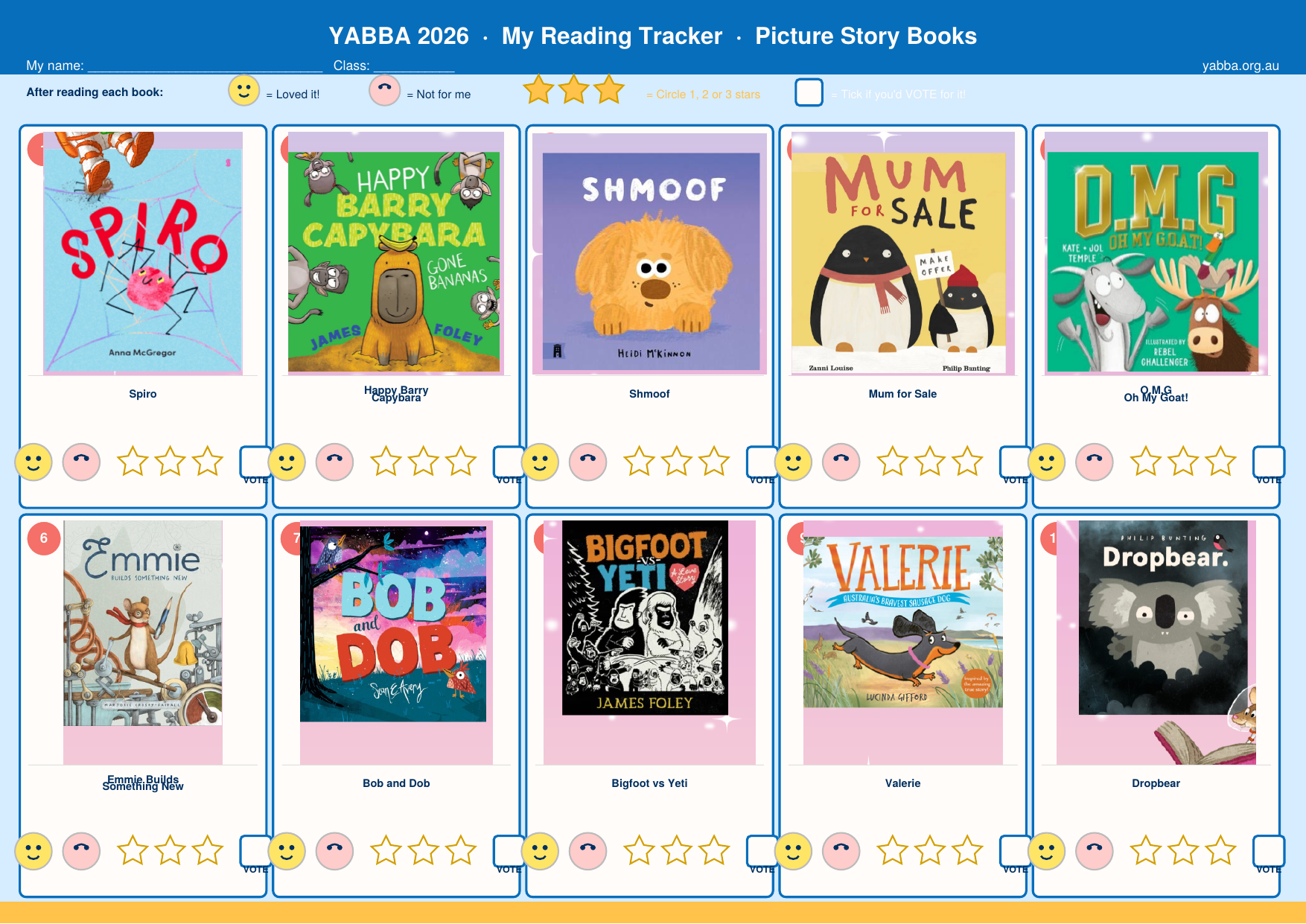Click the Not for me face in legend
This screenshot has height=924, width=1306.
[x=384, y=91]
